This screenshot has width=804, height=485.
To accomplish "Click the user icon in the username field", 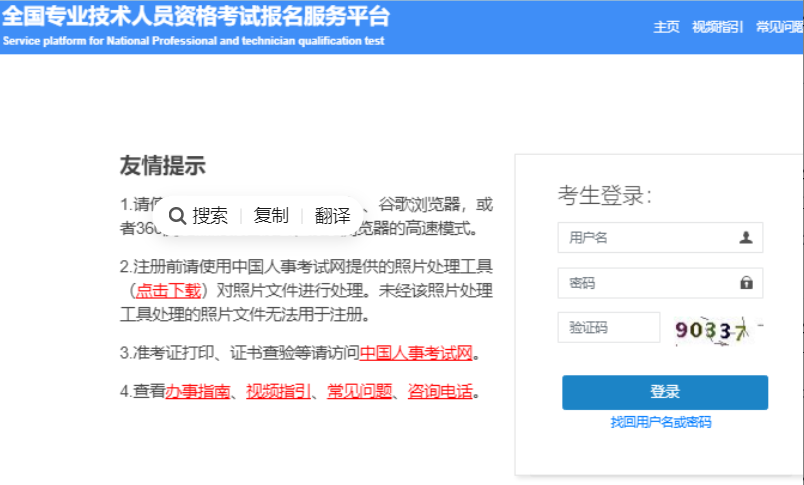I will [746, 237].
